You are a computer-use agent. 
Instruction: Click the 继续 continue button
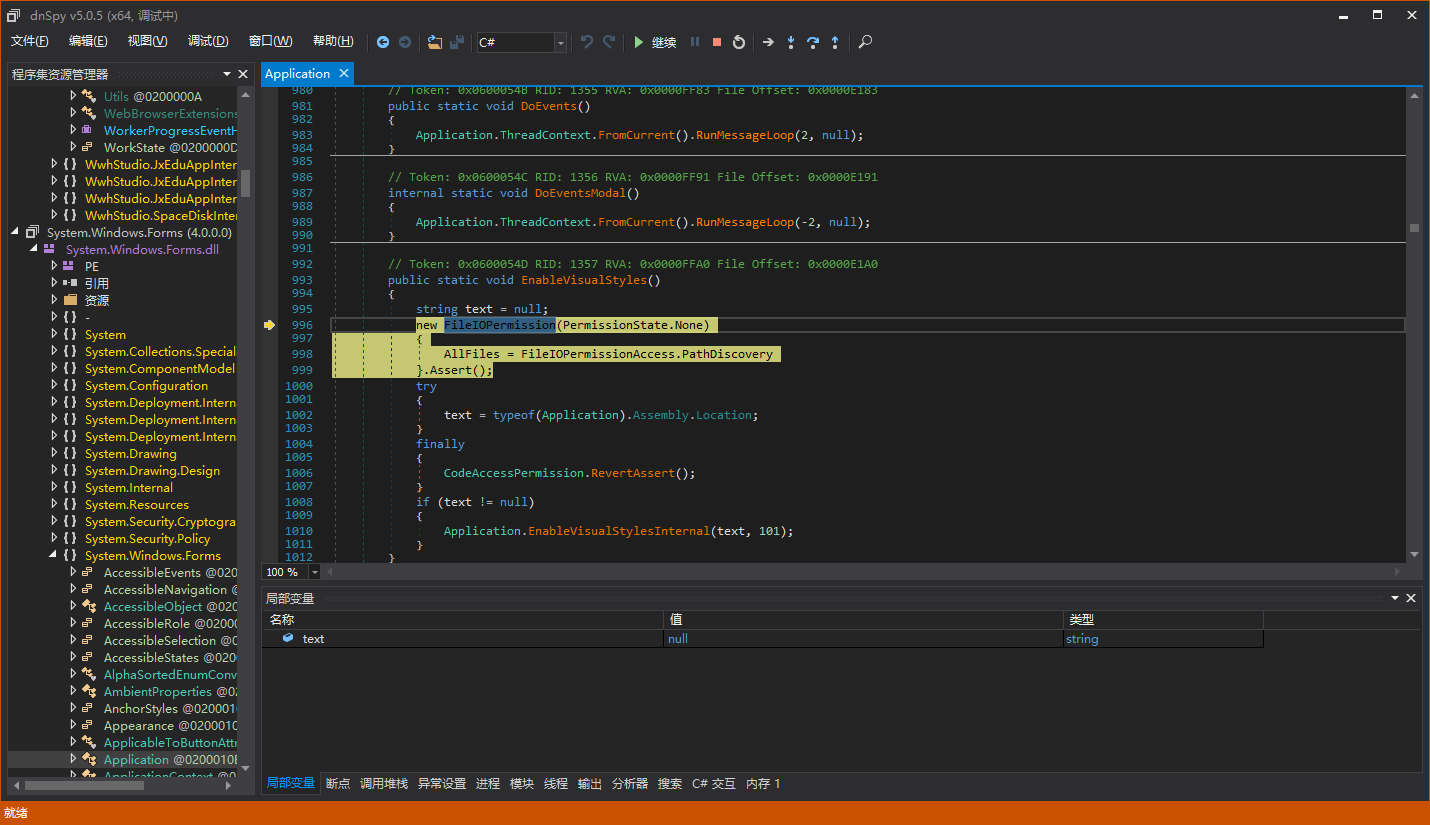point(655,42)
